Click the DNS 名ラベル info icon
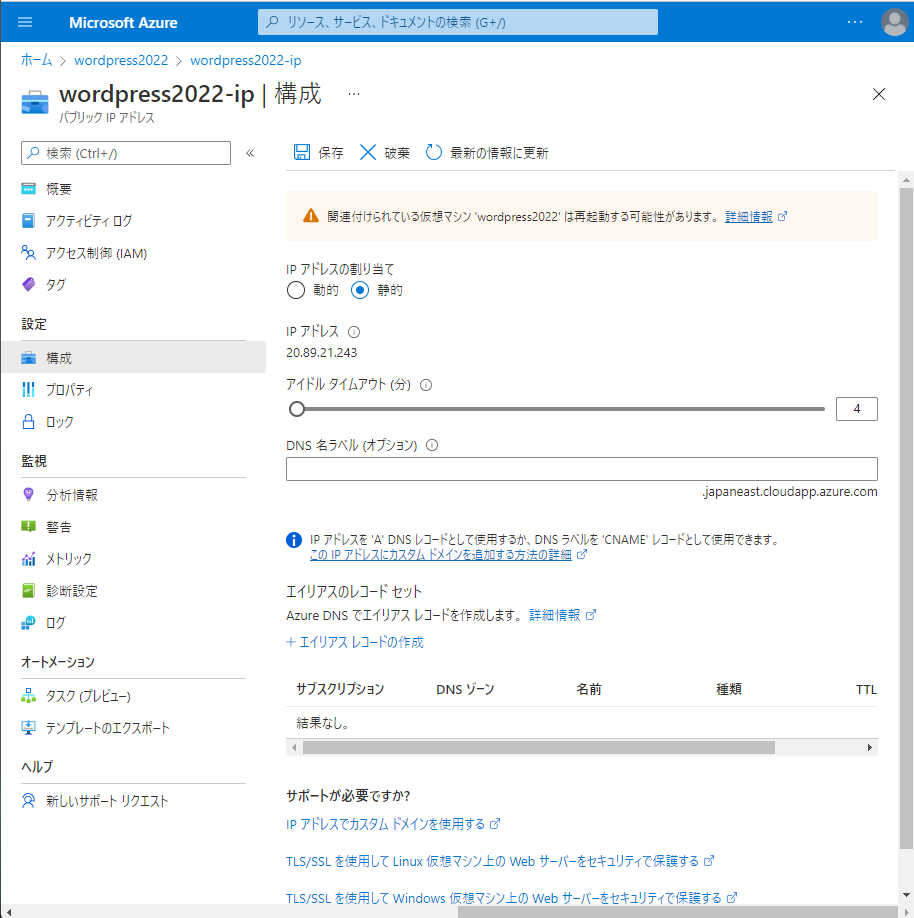This screenshot has height=918, width=914. (432, 446)
